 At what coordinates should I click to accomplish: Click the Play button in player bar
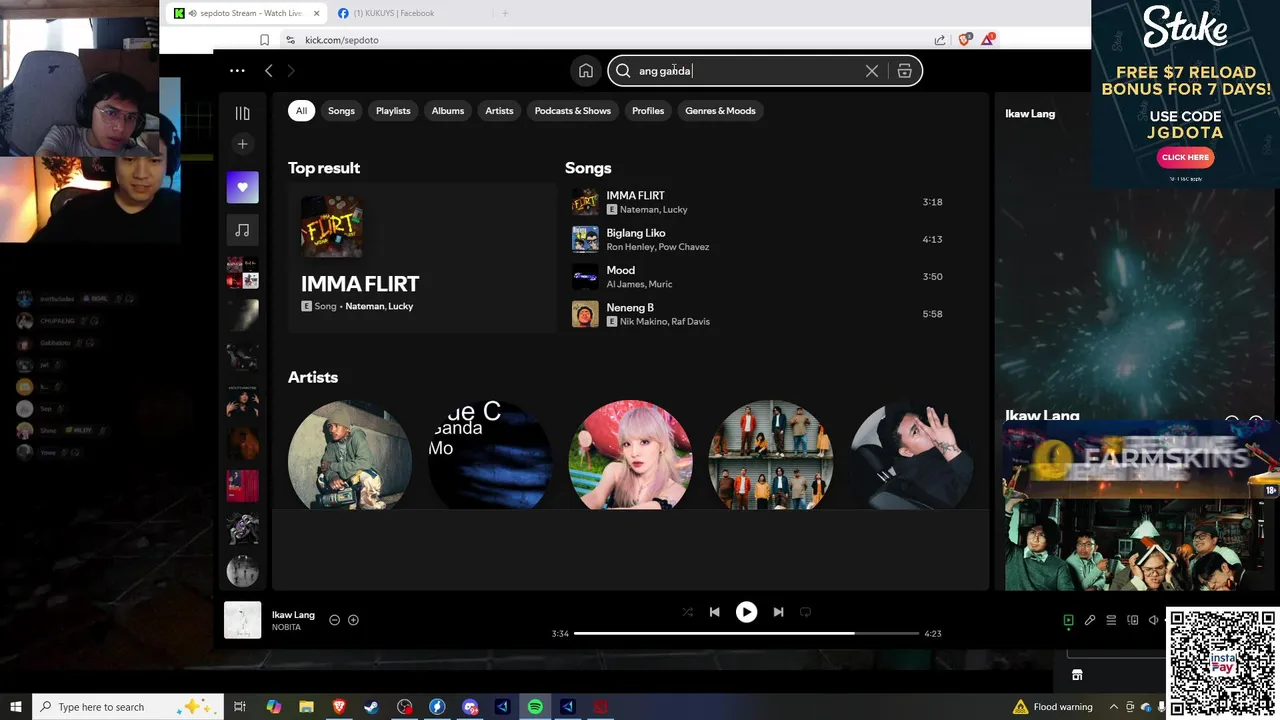746,612
